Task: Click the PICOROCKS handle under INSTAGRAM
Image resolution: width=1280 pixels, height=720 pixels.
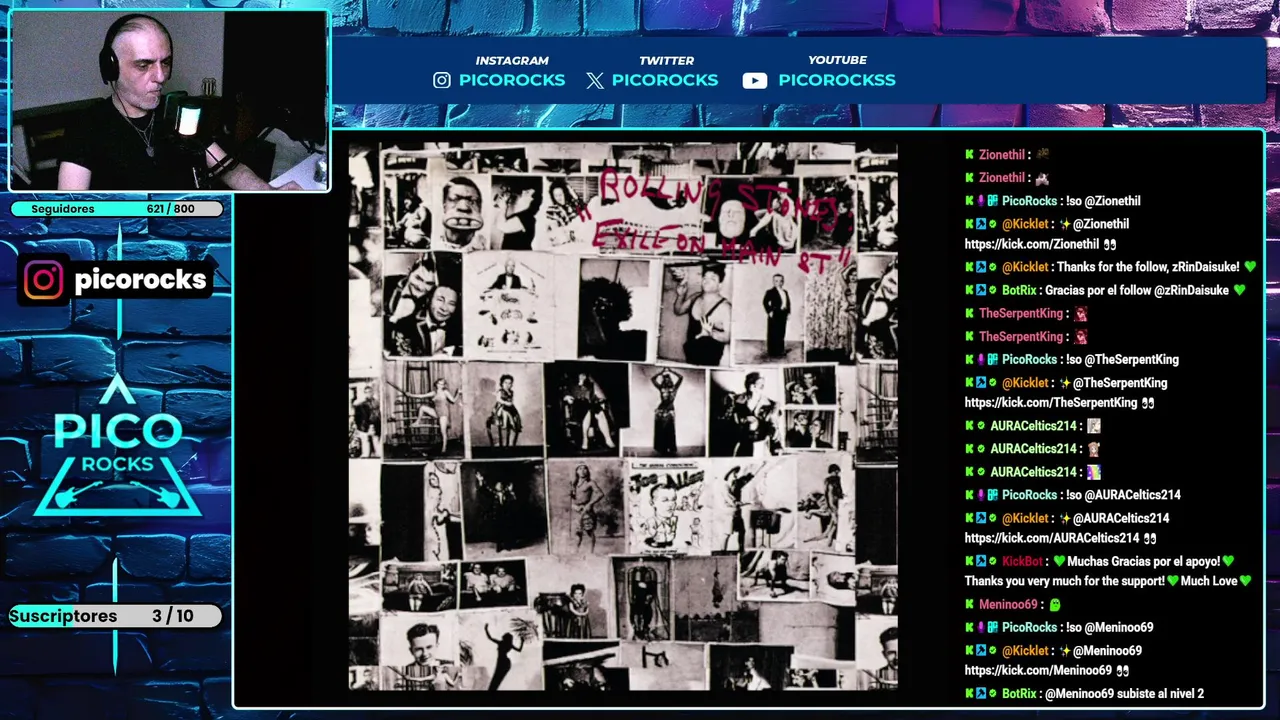Action: coord(512,80)
